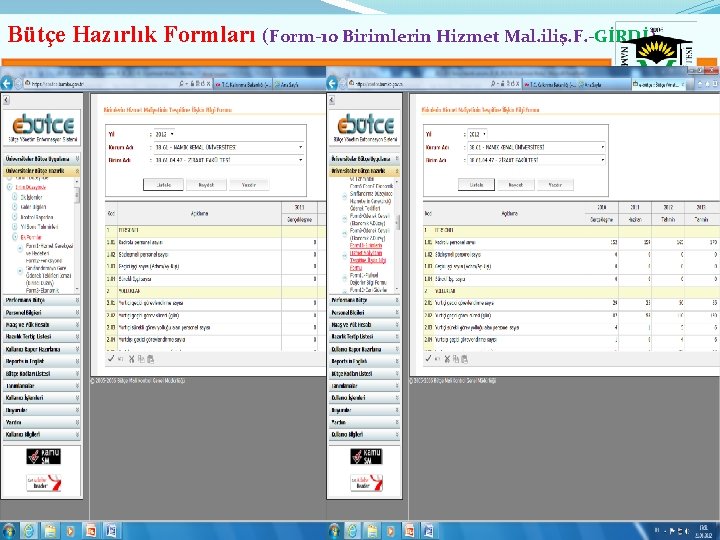Screen dimensions: 720x540
Task: Open the Birim Adı dropdown in the left form
Action: click(229, 160)
